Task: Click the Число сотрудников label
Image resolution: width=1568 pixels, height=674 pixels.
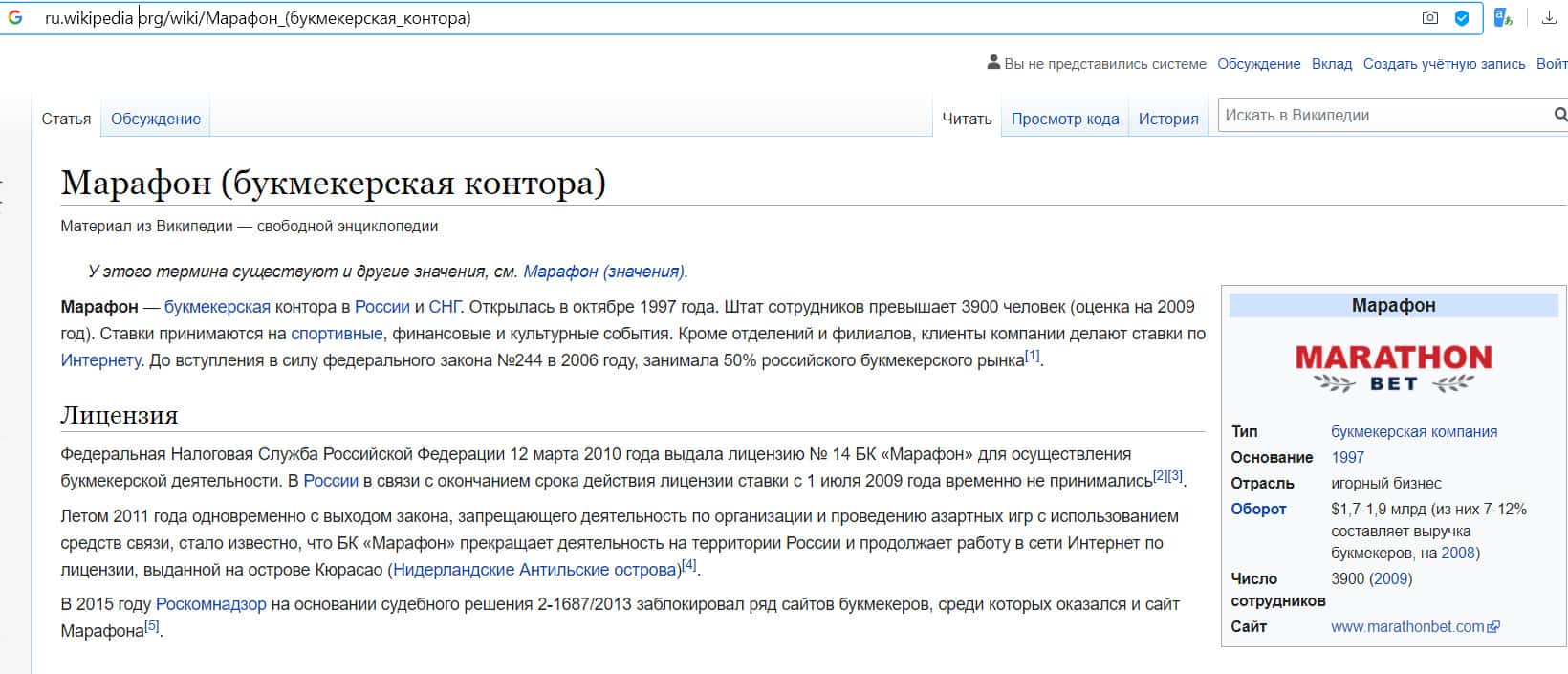Action: click(x=1278, y=590)
